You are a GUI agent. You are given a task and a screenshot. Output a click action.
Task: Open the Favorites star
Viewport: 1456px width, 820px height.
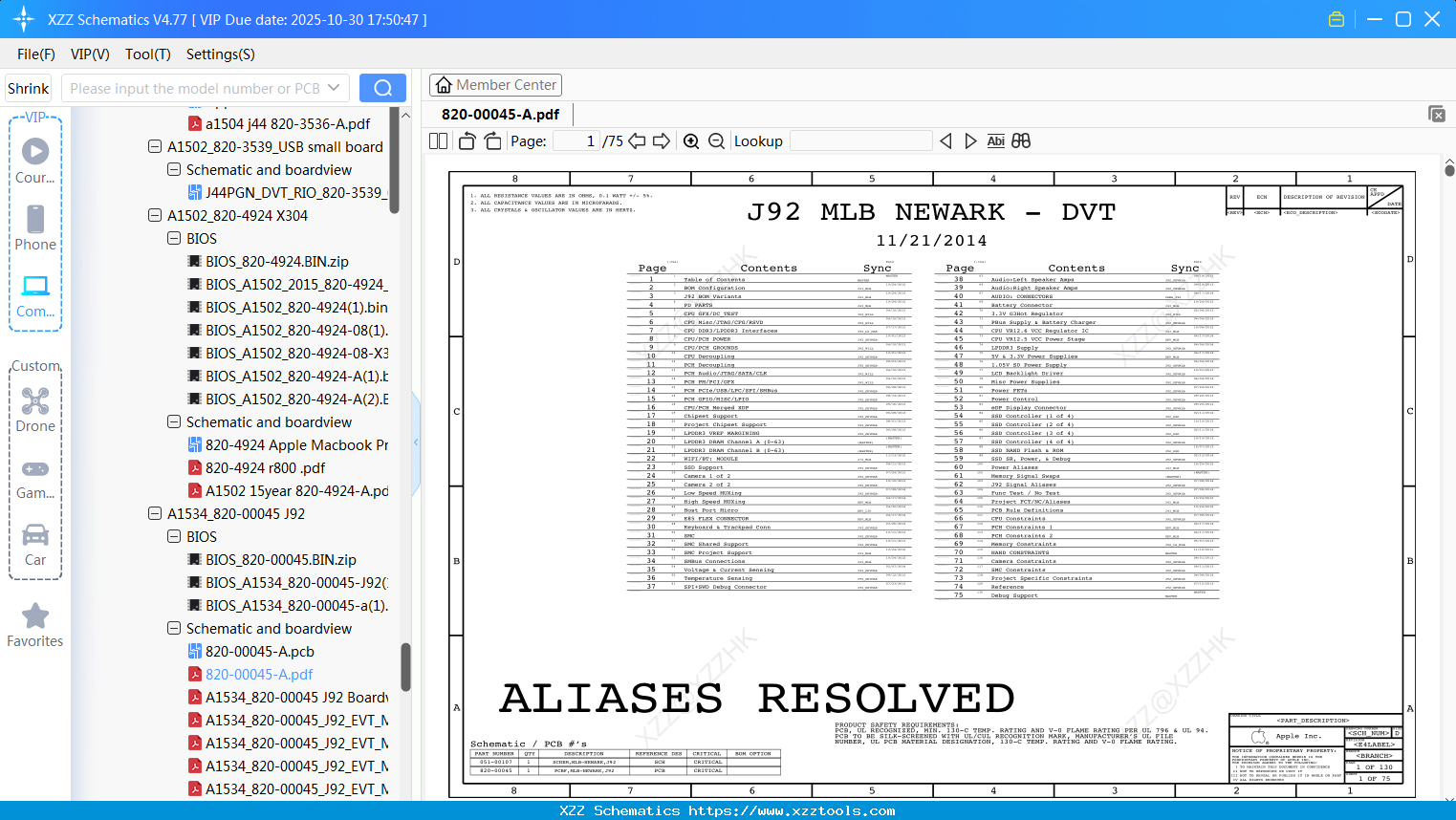click(x=35, y=626)
